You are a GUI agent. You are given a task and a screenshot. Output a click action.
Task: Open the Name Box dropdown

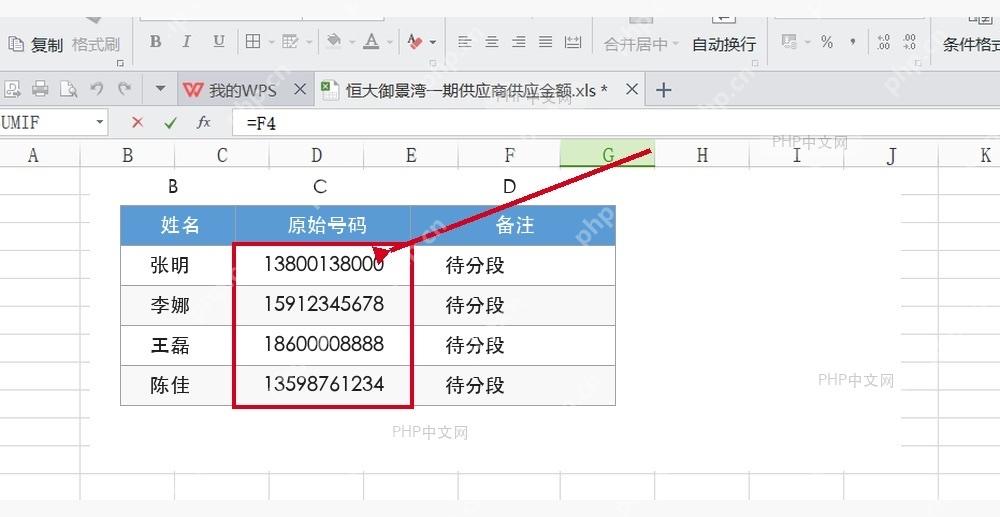[99, 122]
